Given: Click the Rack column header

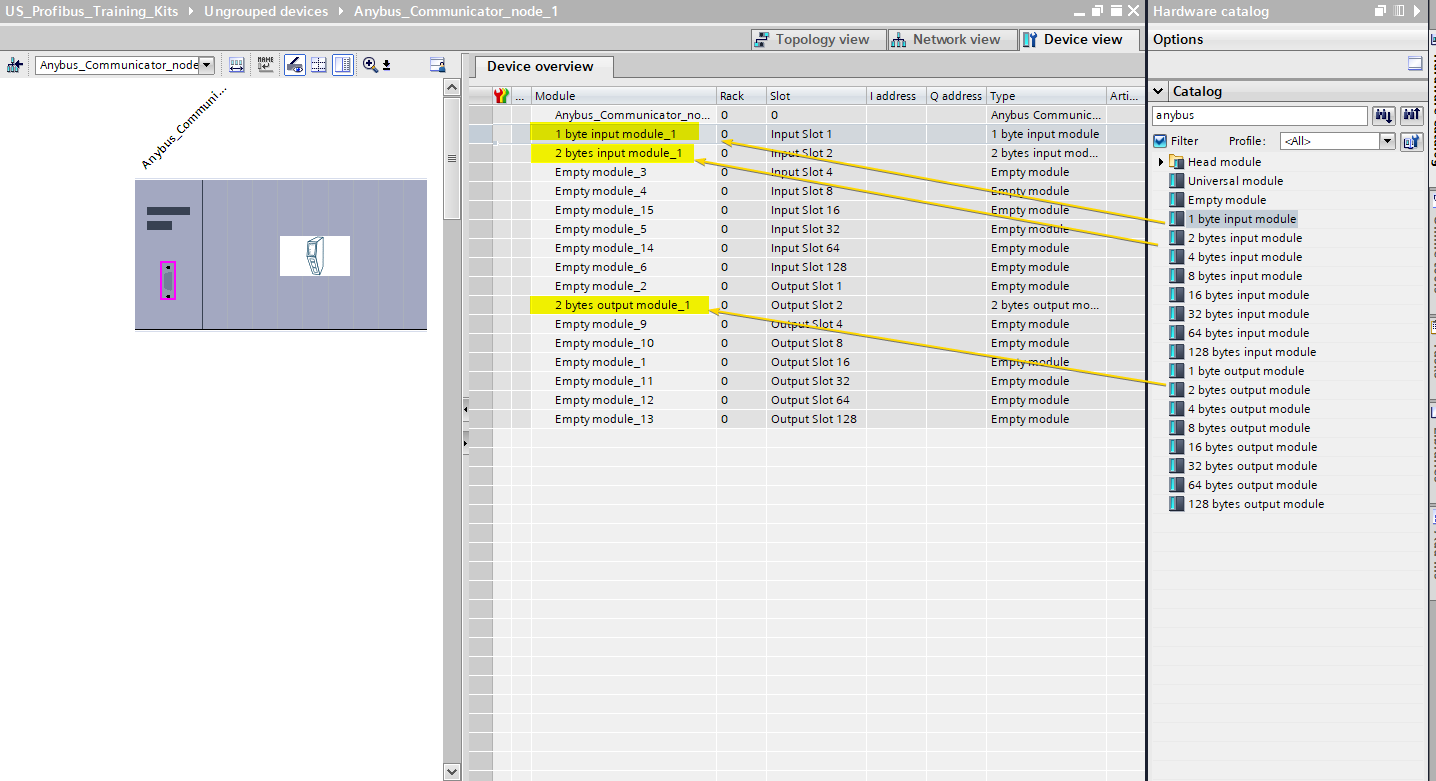Looking at the screenshot, I should pyautogui.click(x=741, y=96).
